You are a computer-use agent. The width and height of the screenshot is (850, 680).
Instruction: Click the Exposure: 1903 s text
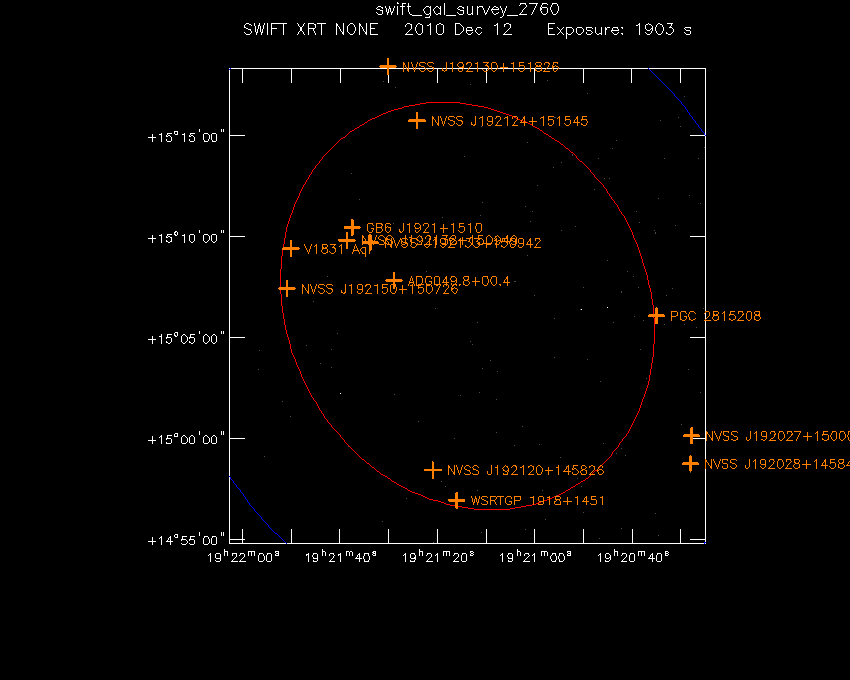click(x=619, y=29)
